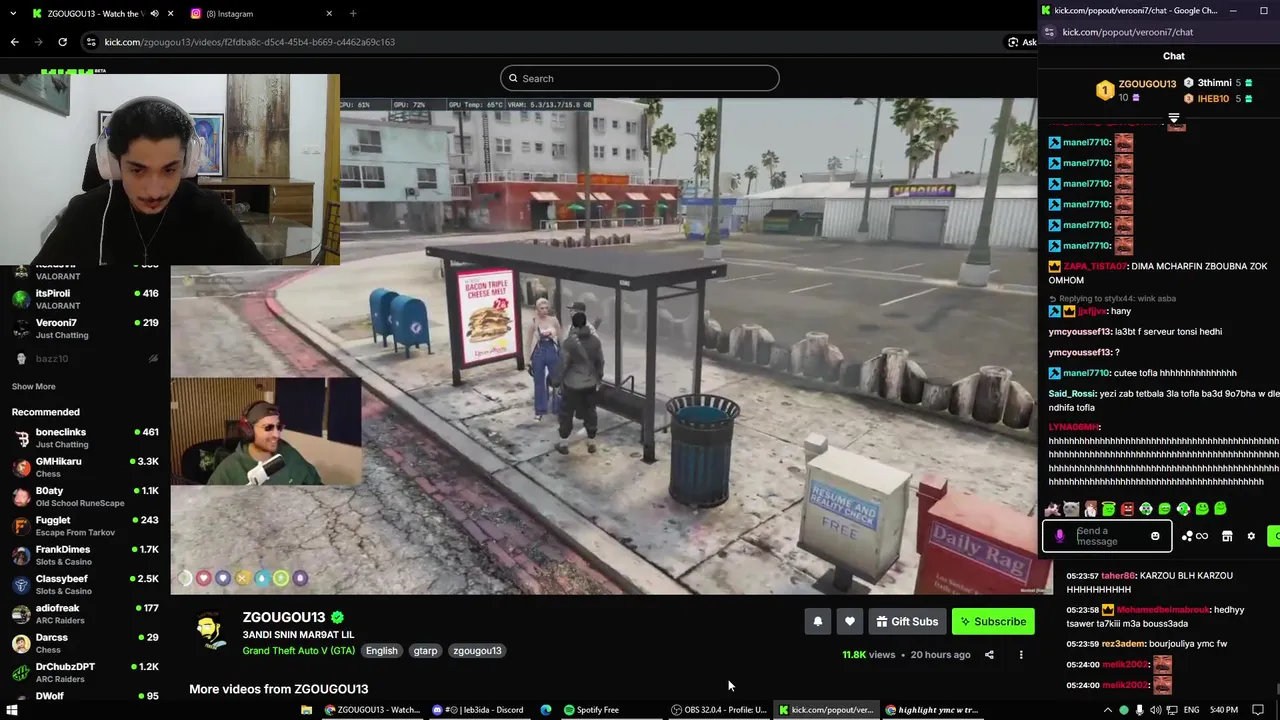1280x720 pixels.
Task: Open chat settings gear
Action: click(1251, 537)
